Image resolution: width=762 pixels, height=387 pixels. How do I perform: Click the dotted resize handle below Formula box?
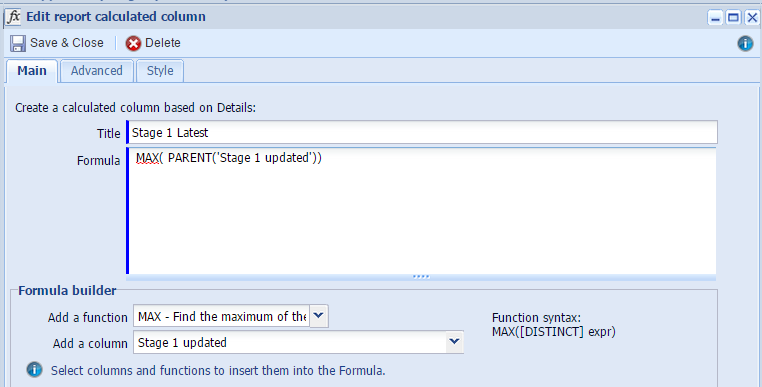(421, 277)
